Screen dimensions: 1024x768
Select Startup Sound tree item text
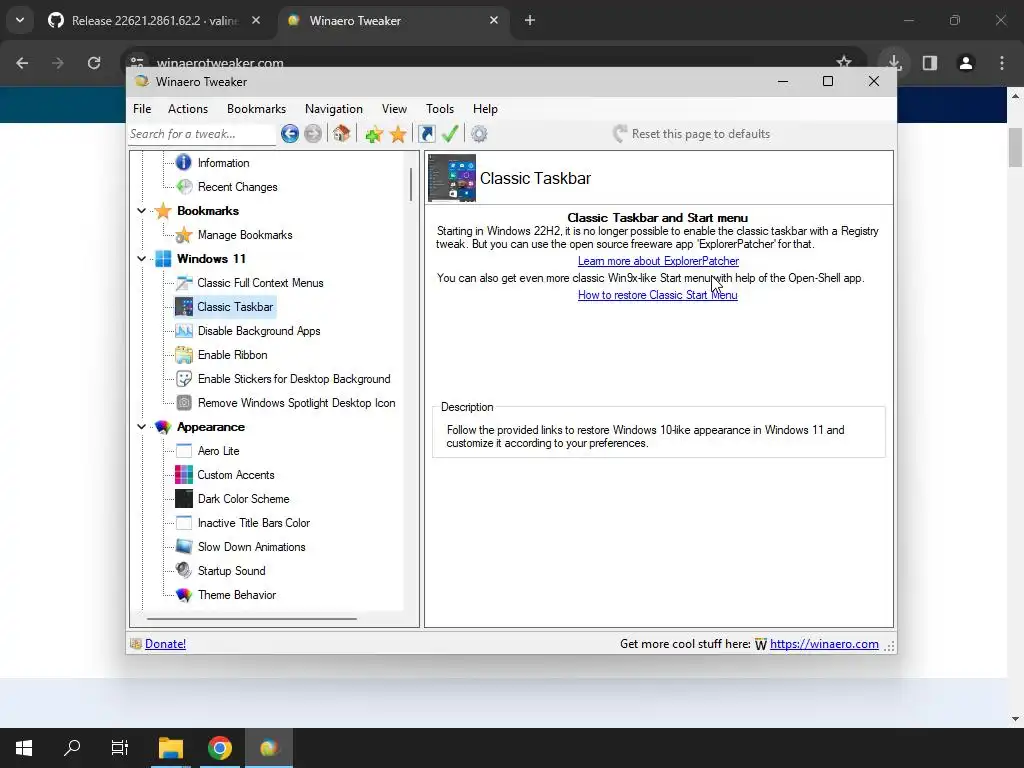[x=232, y=571]
